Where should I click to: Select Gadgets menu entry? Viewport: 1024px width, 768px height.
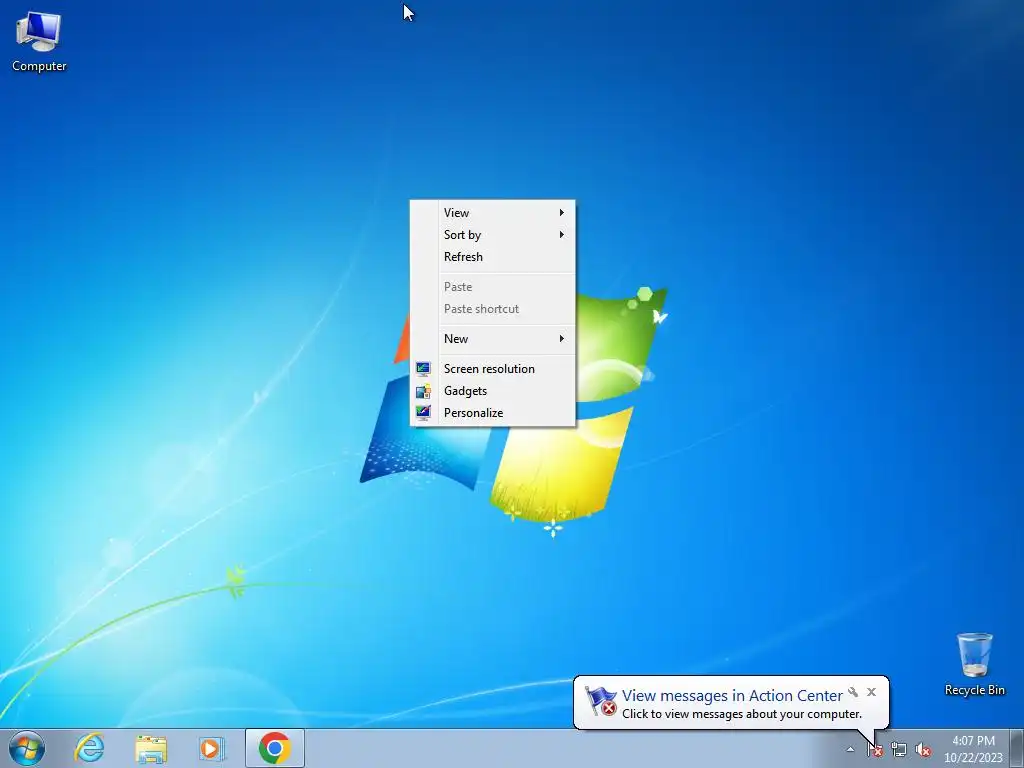pyautogui.click(x=492, y=391)
